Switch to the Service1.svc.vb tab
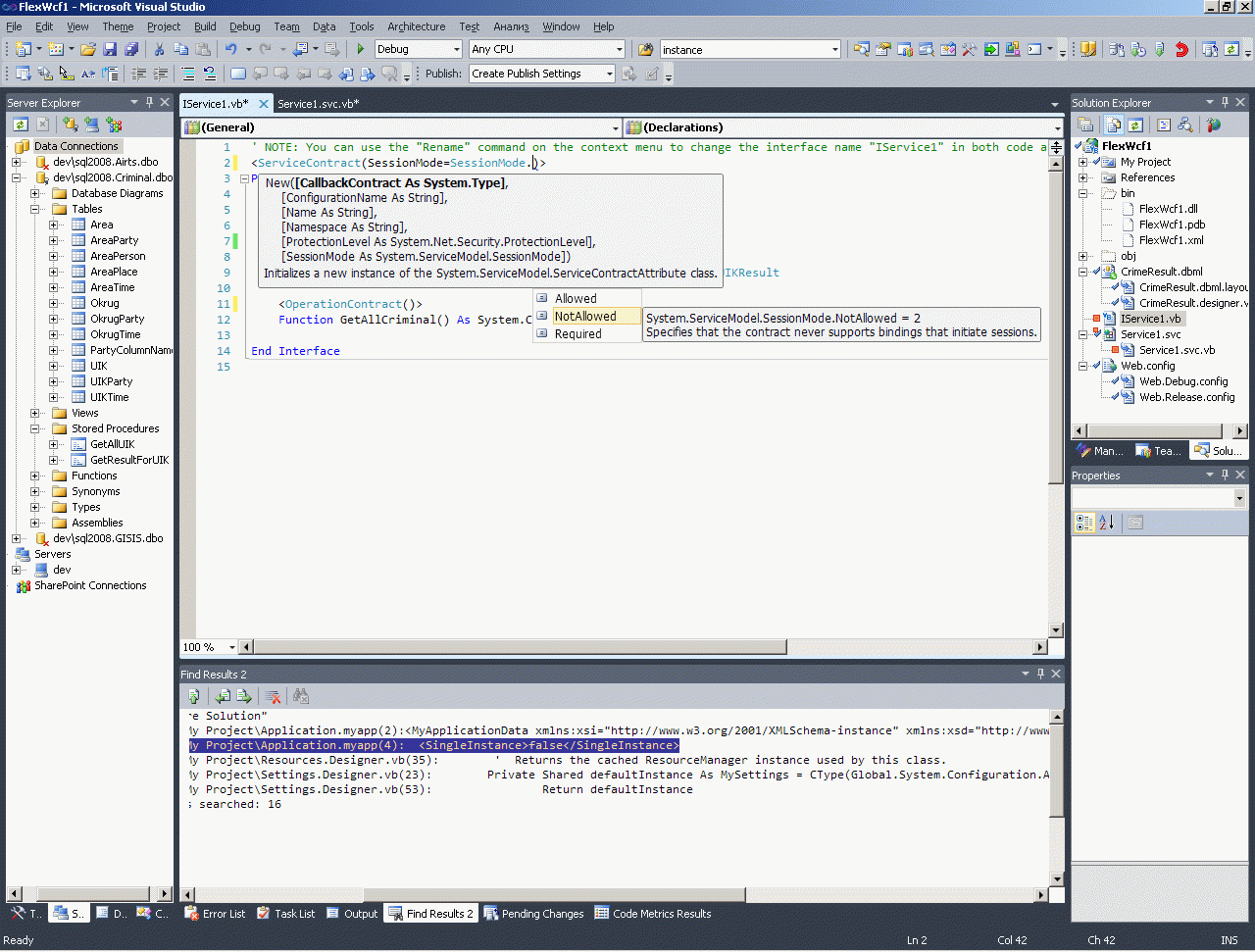1255x952 pixels. 318,103
